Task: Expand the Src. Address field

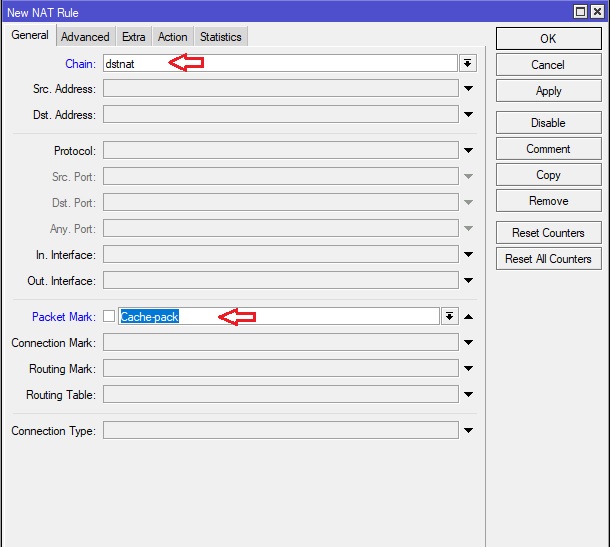Action: [x=468, y=89]
